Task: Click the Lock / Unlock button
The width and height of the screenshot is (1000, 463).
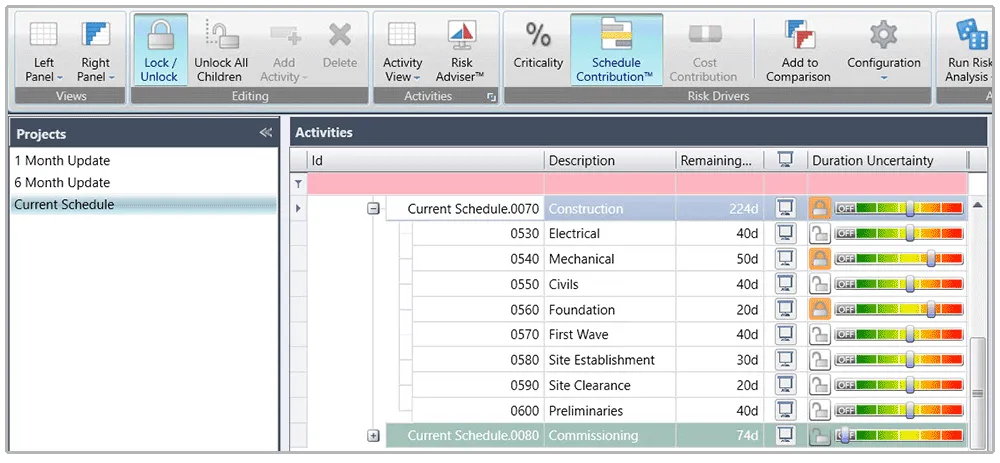Action: point(161,50)
